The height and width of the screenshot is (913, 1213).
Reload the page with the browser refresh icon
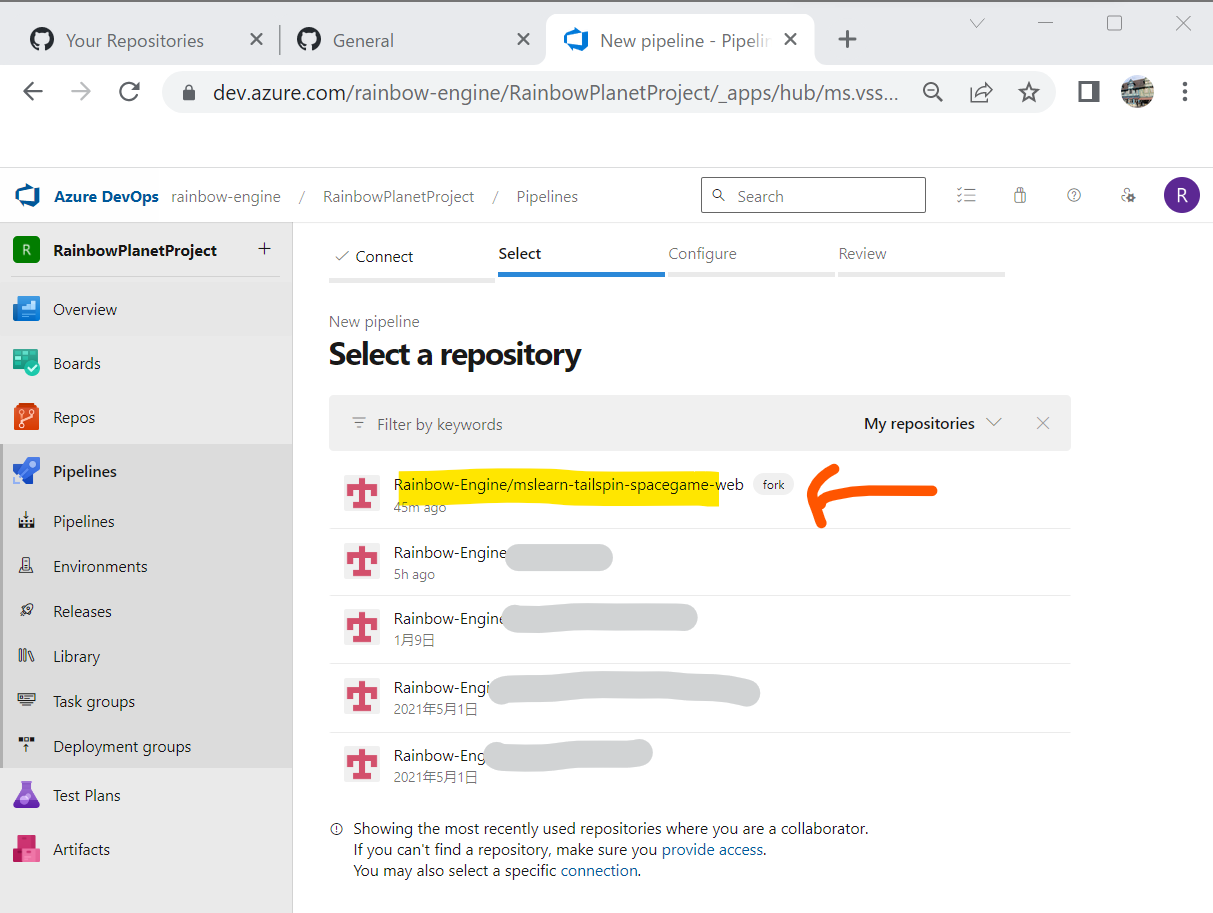point(129,92)
